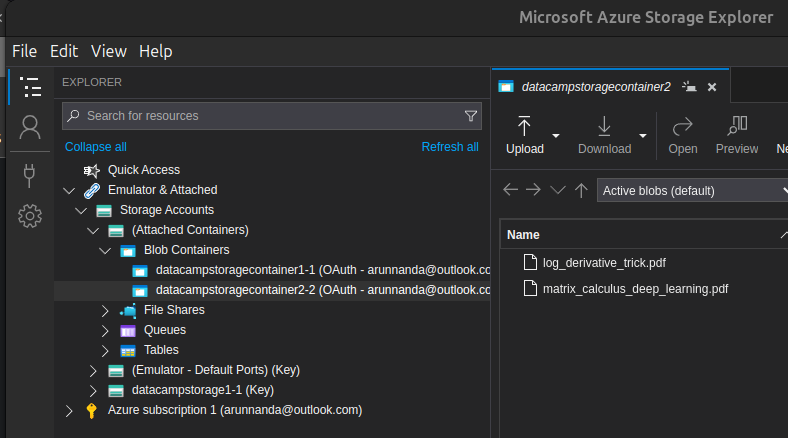Click the Azure subscription key icon
The width and height of the screenshot is (788, 438).
(91, 410)
